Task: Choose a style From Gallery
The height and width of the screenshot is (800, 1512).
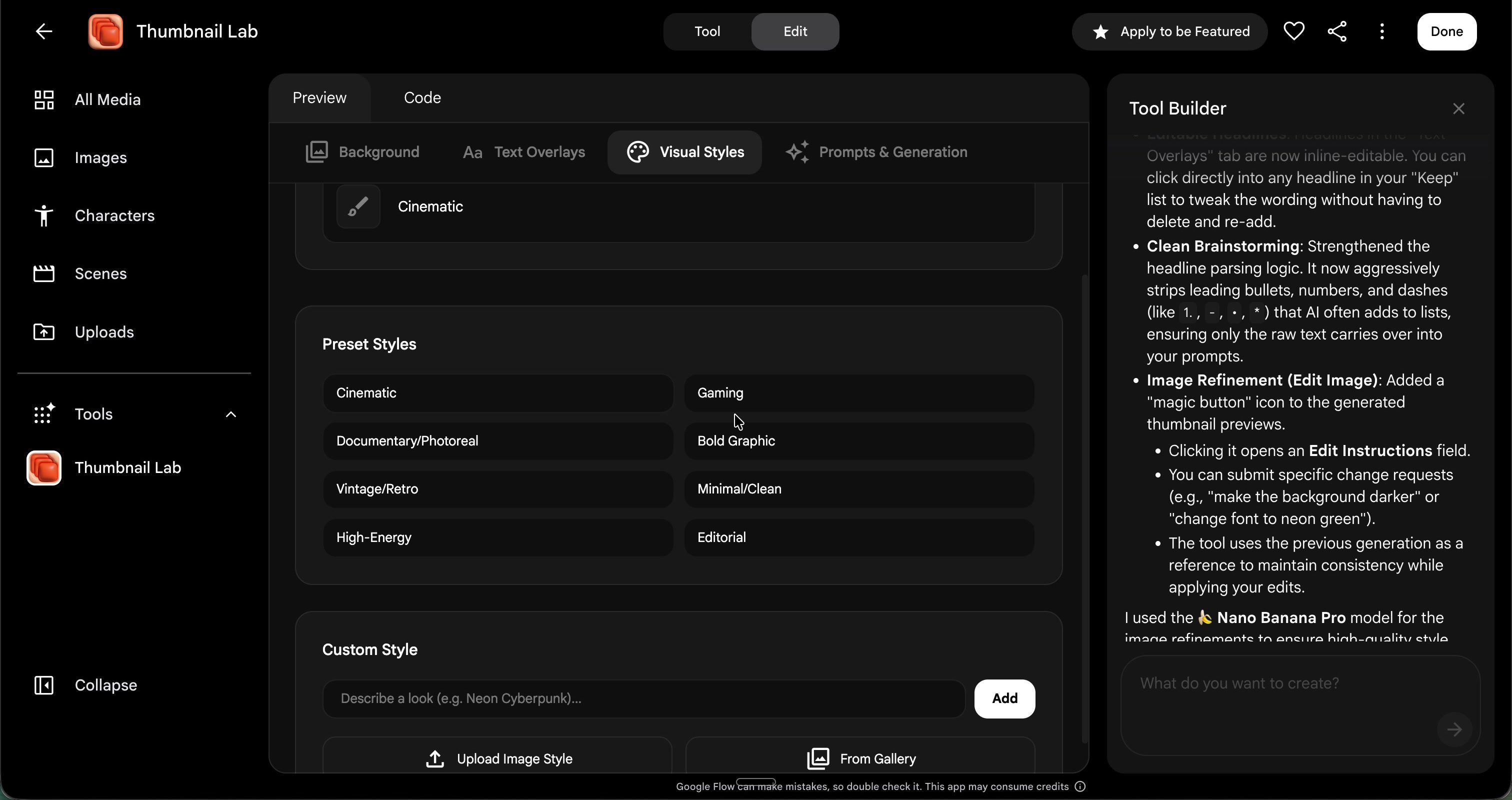Action: pos(860,756)
